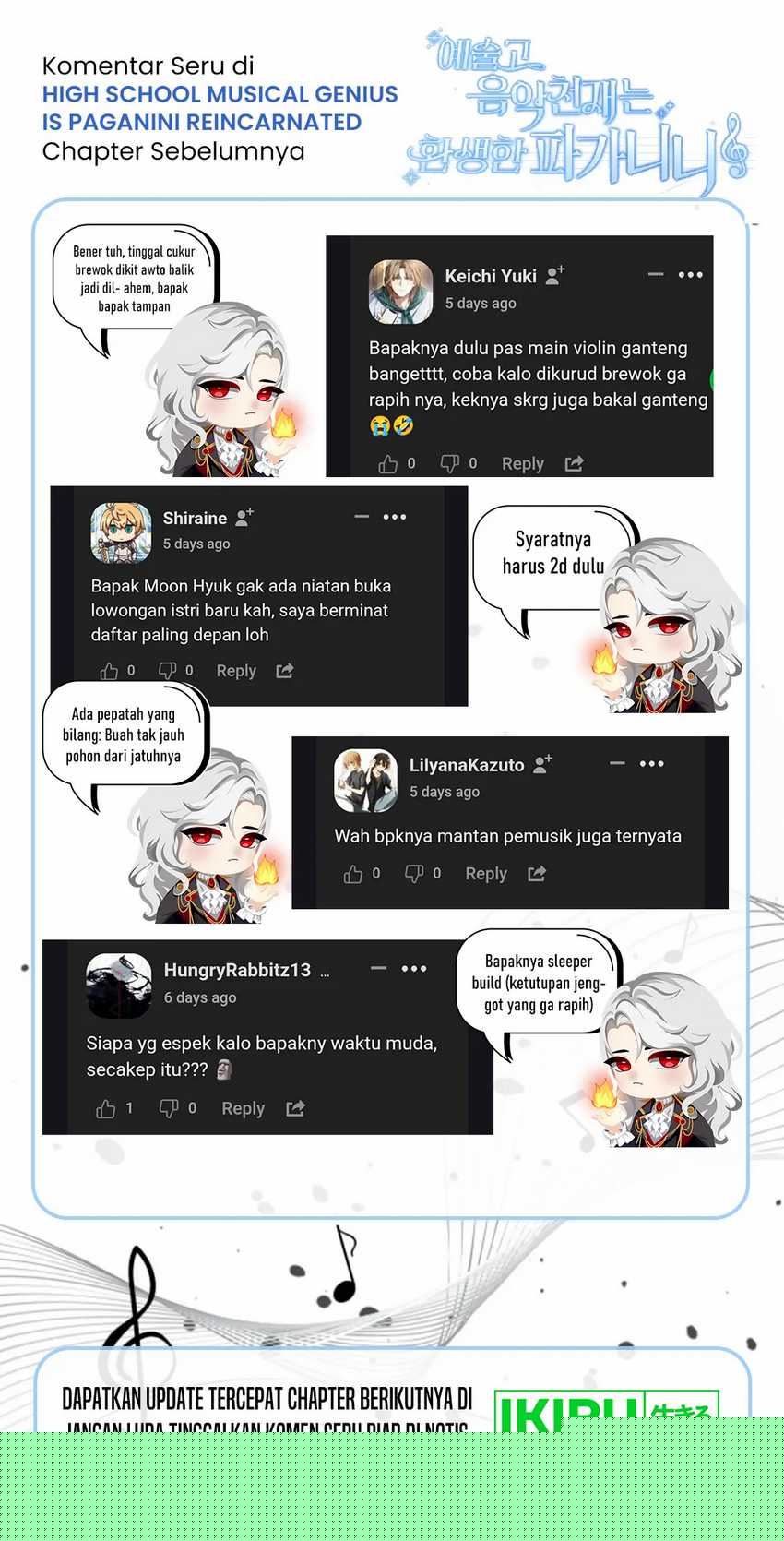The image size is (784, 1541).
Task: Open three-dot menu on HungryRabbitz13's comment
Action: tap(414, 968)
